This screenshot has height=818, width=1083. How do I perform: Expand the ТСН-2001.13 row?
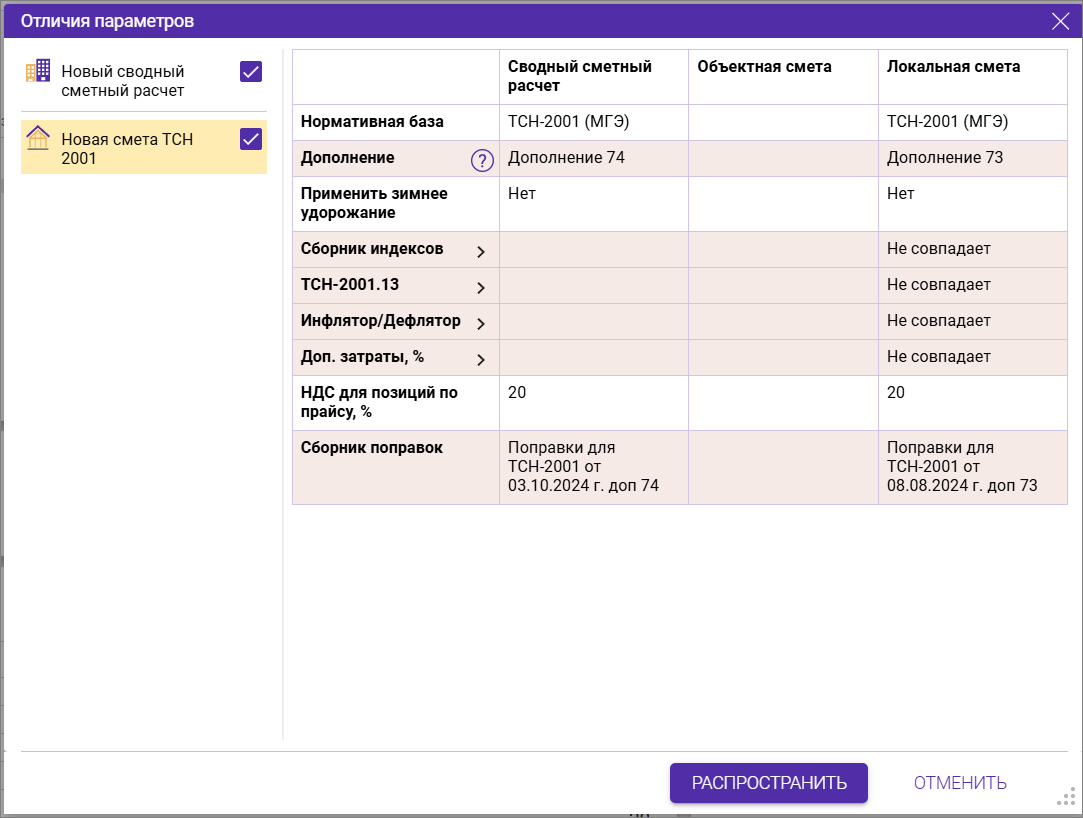click(x=481, y=288)
